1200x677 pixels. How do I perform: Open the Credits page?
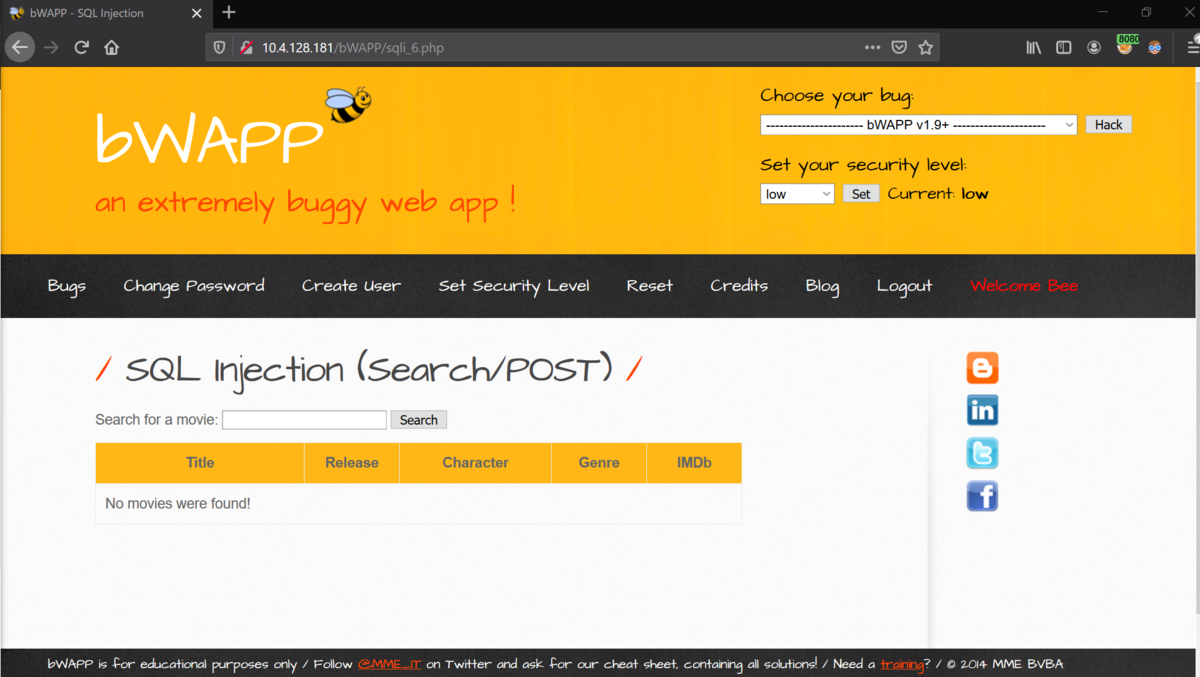[x=739, y=286]
